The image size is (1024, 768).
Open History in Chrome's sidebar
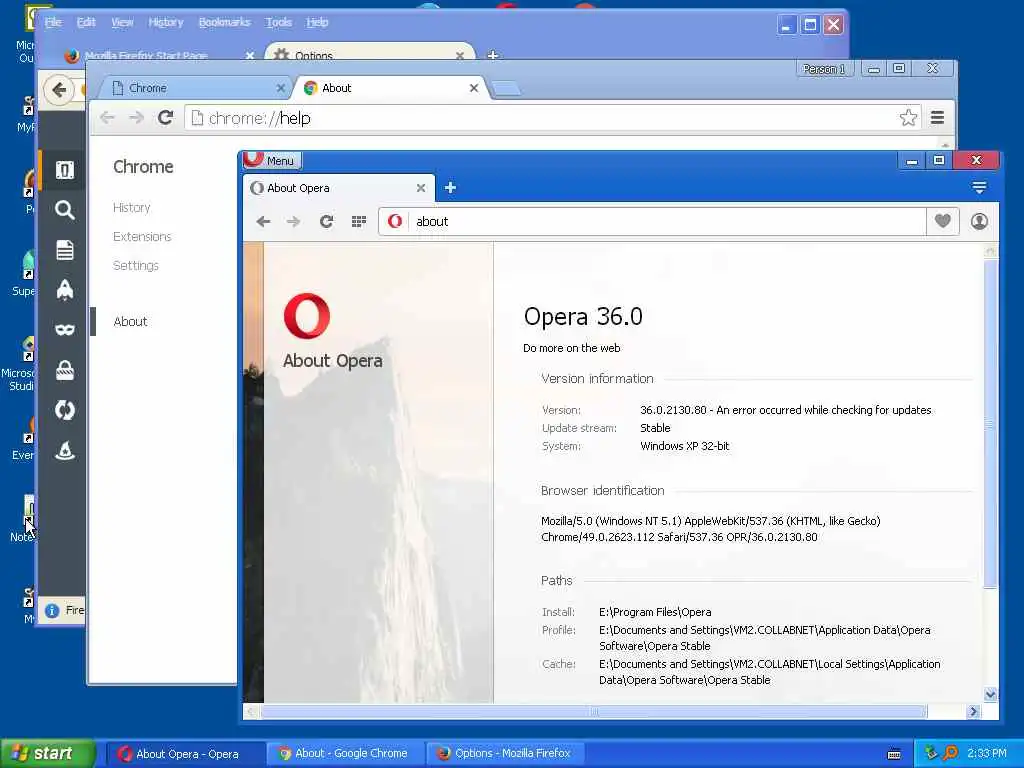tap(131, 208)
